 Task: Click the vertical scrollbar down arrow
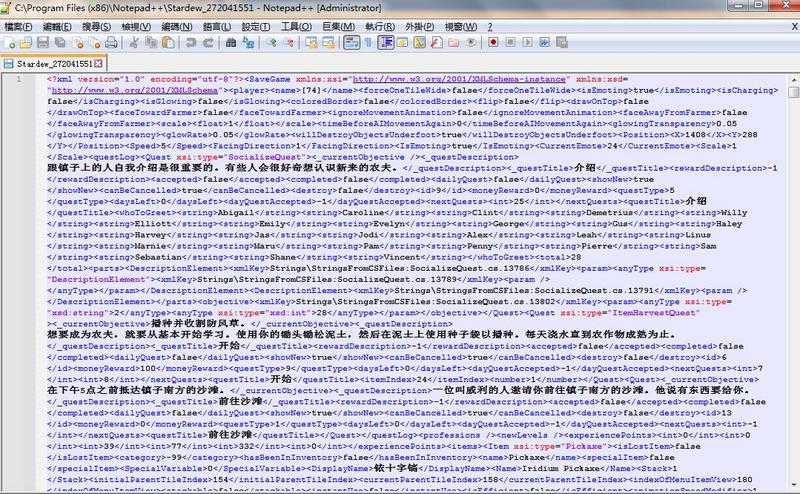click(794, 484)
